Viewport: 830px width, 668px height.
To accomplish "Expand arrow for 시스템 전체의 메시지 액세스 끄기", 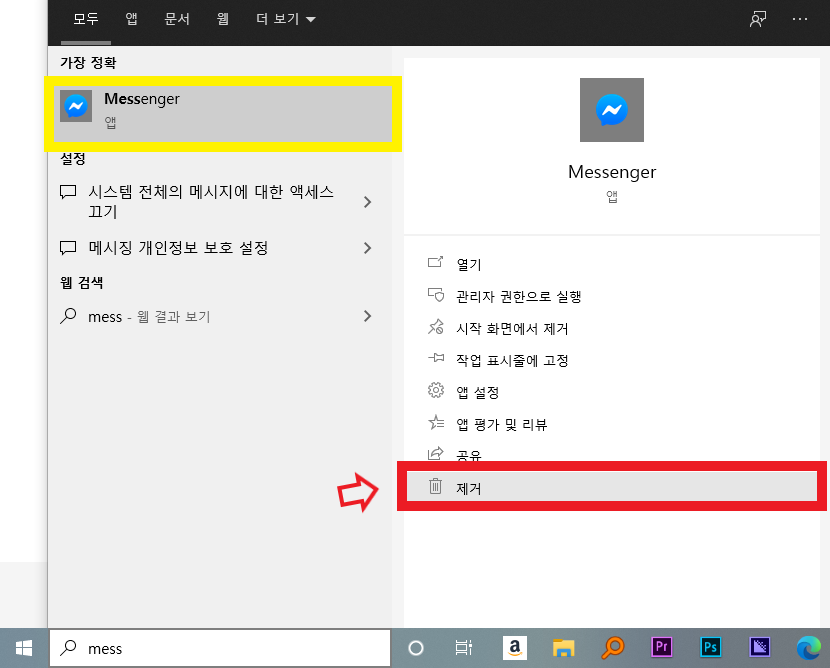I will point(367,202).
